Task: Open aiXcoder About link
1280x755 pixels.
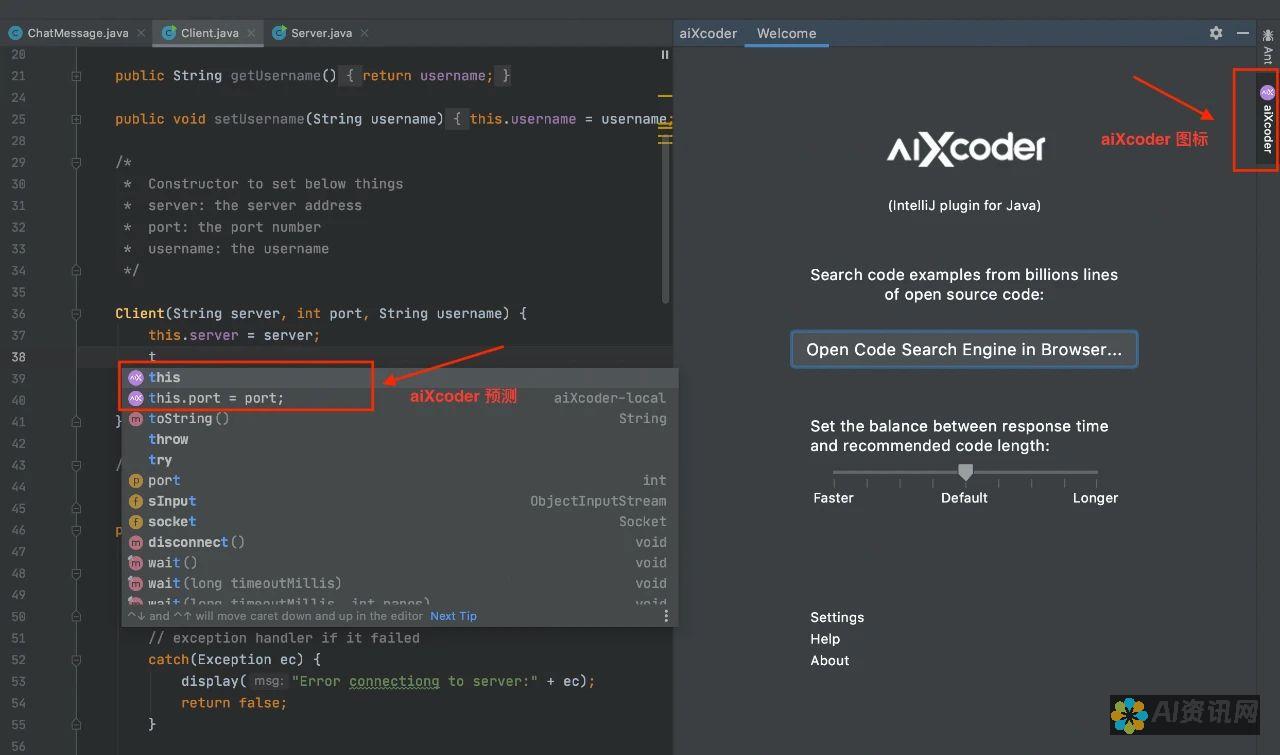Action: click(830, 660)
